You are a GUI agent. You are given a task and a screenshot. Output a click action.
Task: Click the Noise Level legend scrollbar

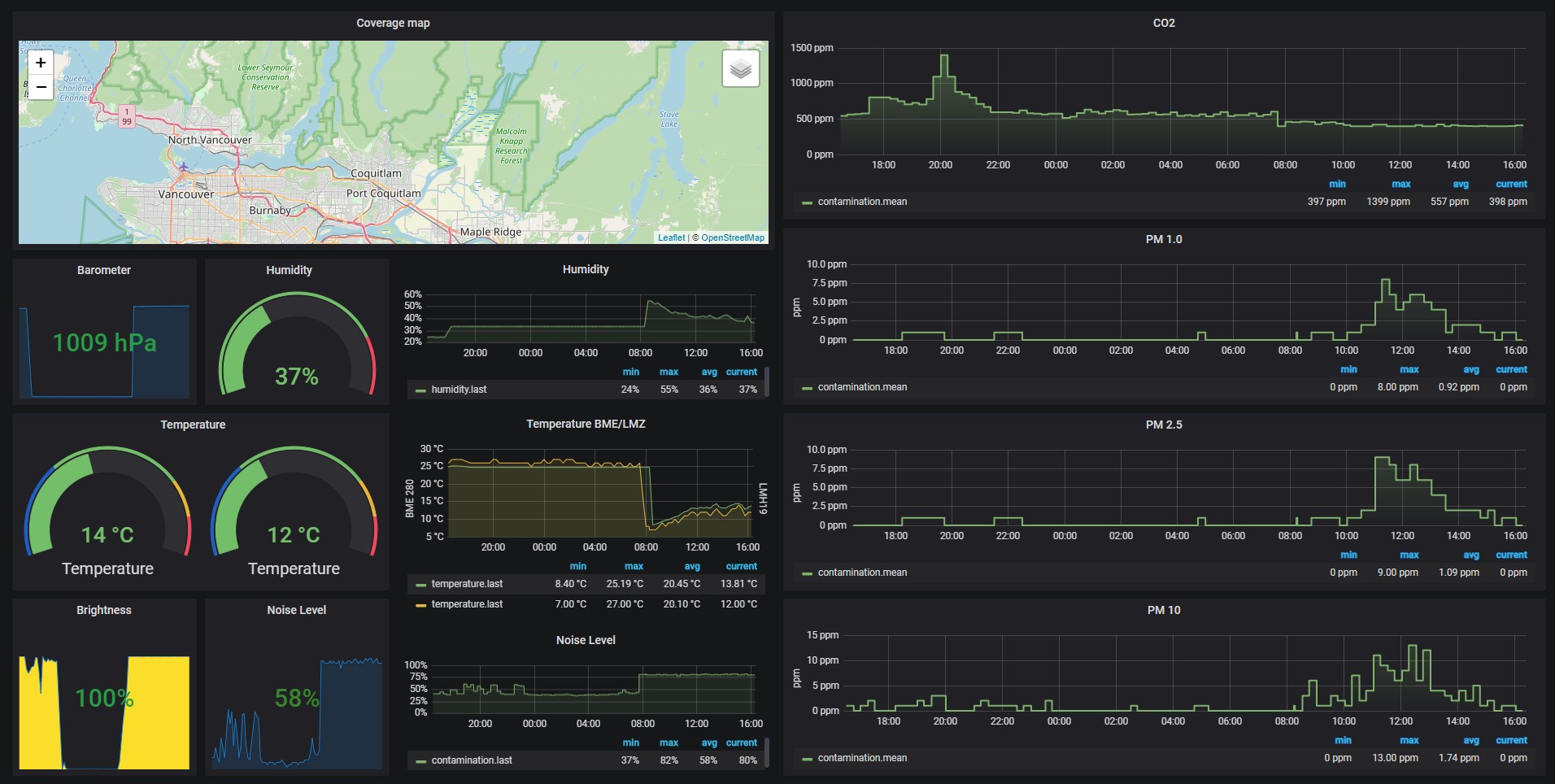point(767,753)
